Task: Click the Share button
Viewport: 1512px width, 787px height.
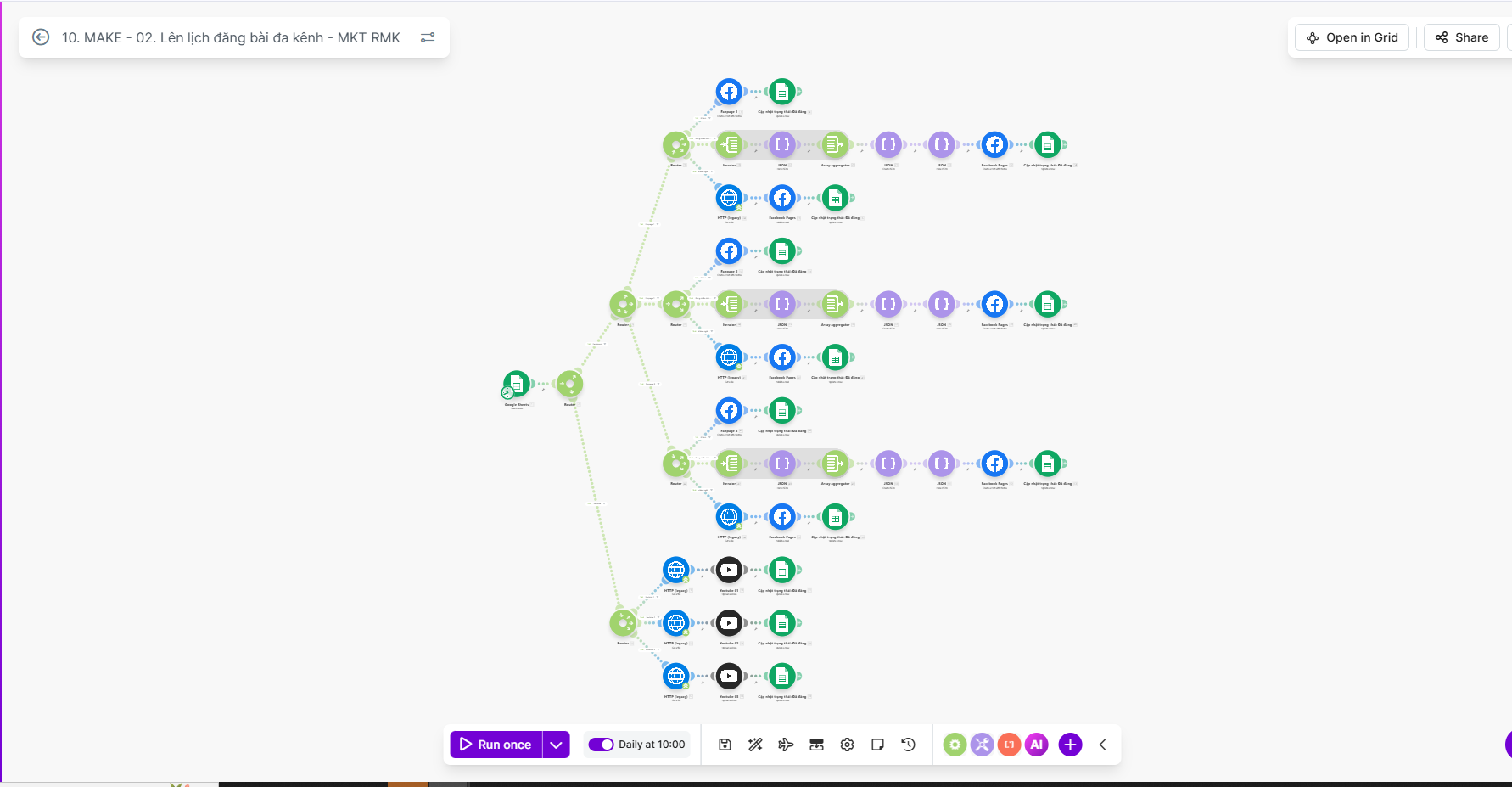Action: tap(1461, 37)
